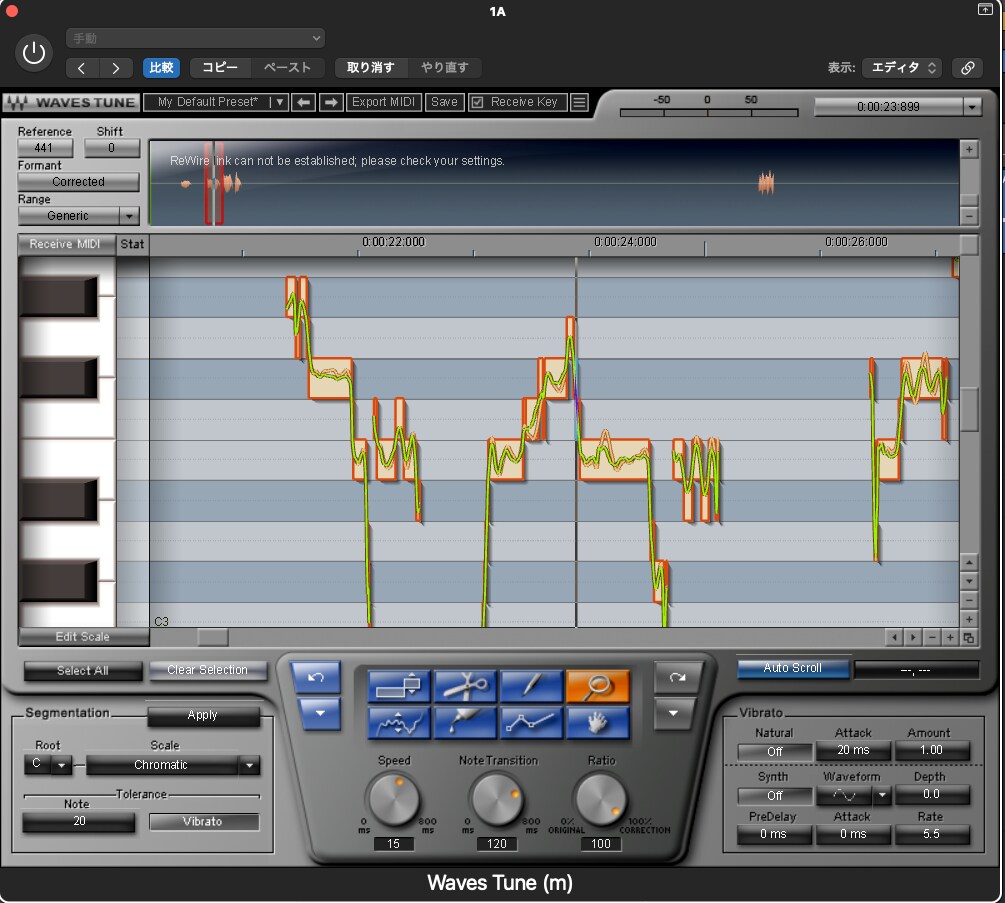Click the Save preset button
This screenshot has height=903, width=1005.
[x=444, y=102]
